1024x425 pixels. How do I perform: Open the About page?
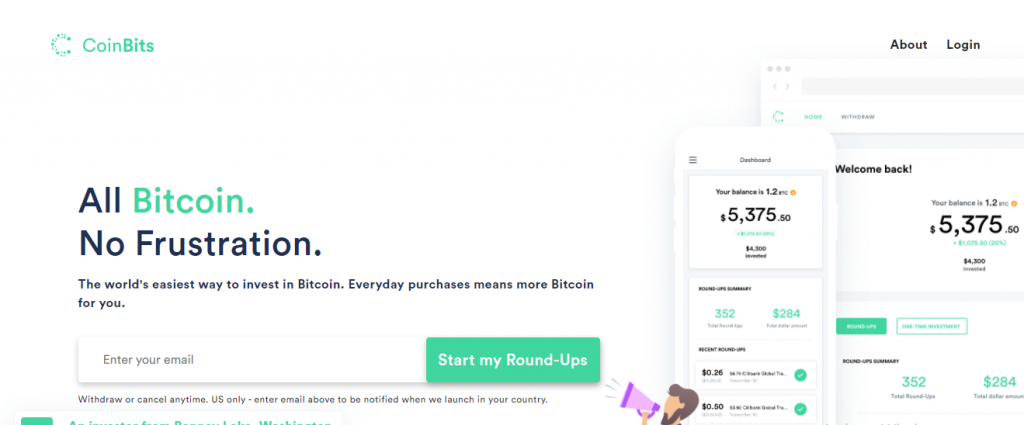pos(908,44)
